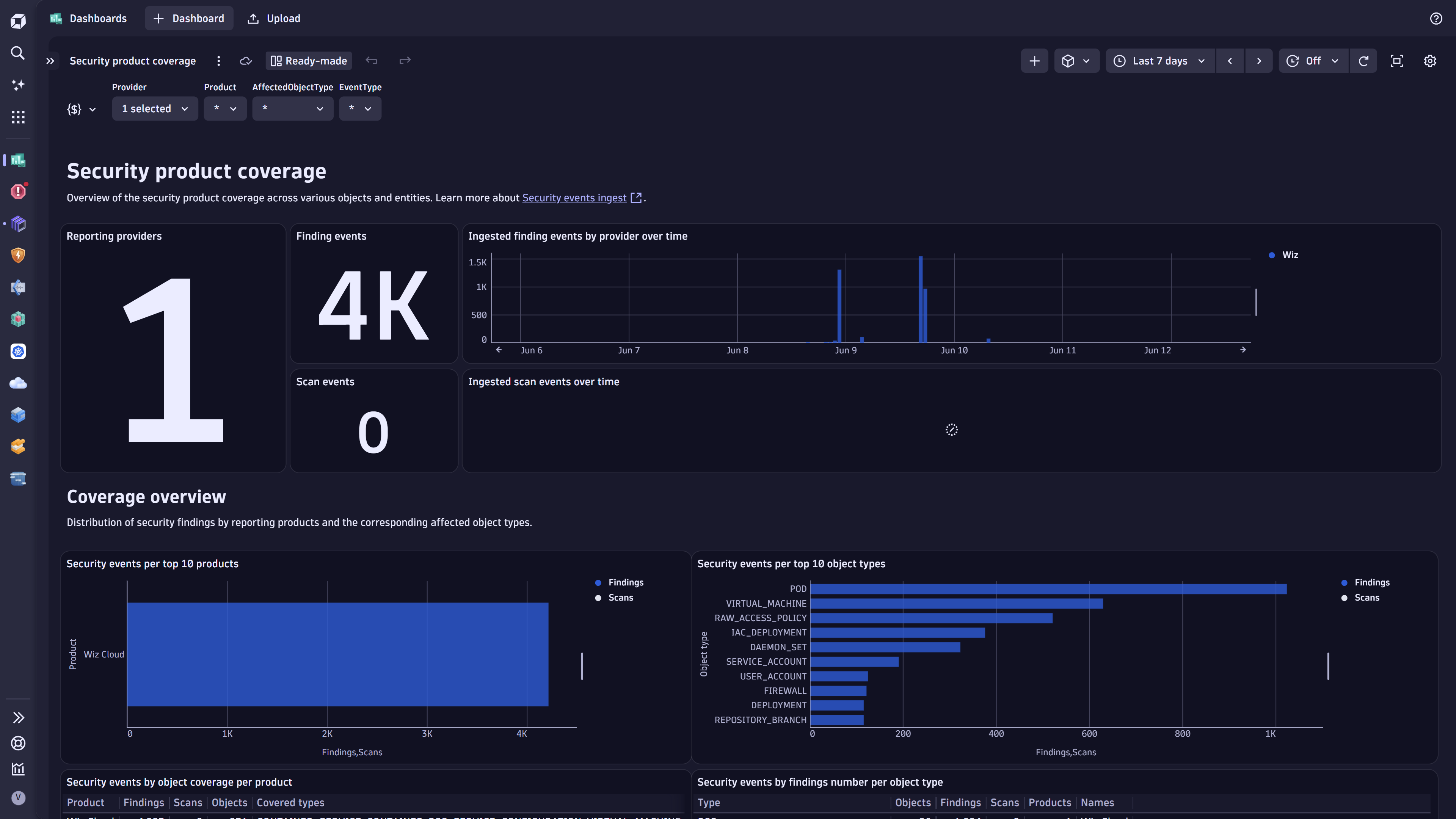
Task: Toggle Findings series in object types legend
Action: 1365,583
